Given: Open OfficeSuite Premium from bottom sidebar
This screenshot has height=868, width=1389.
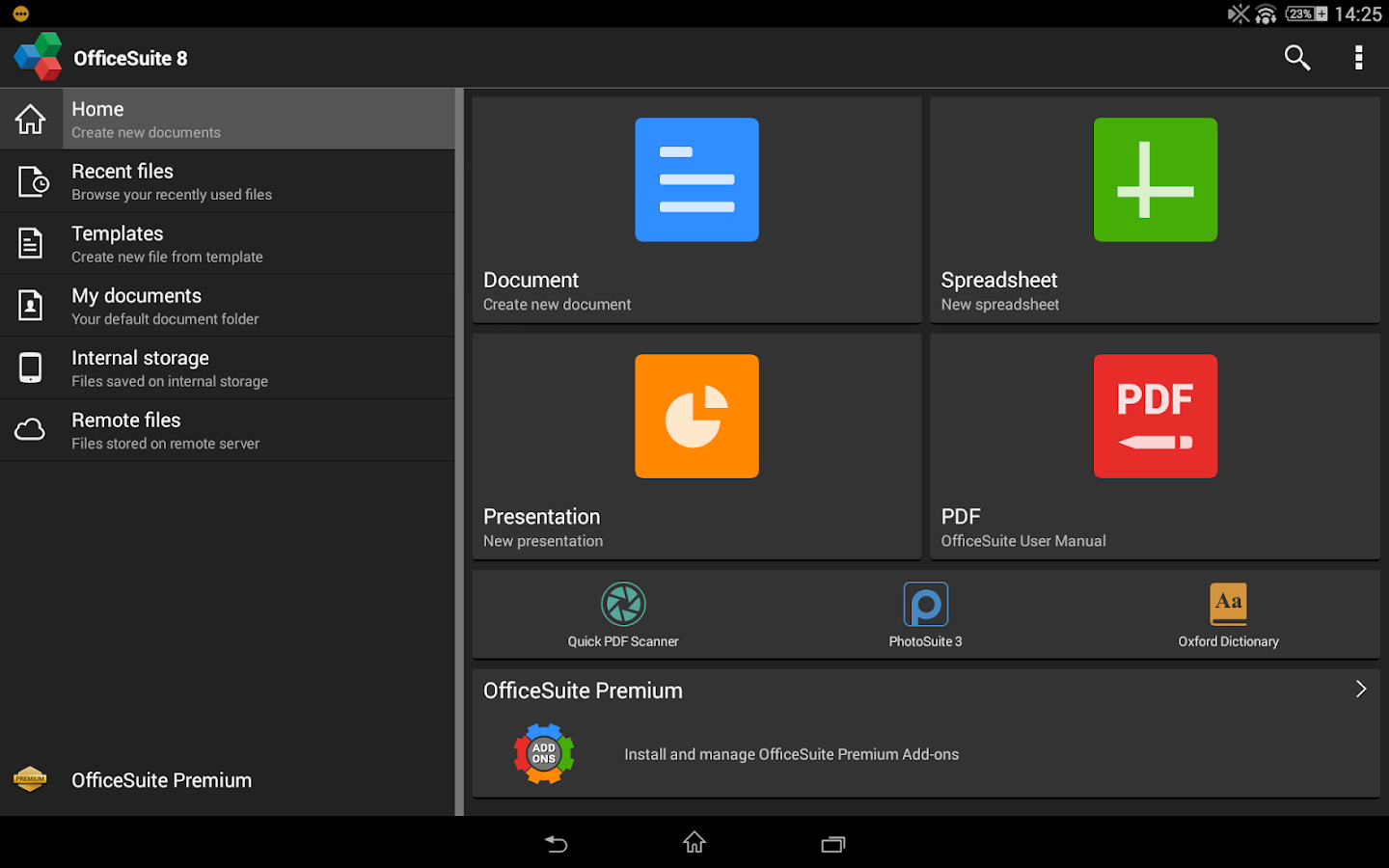Looking at the screenshot, I should click(x=160, y=779).
